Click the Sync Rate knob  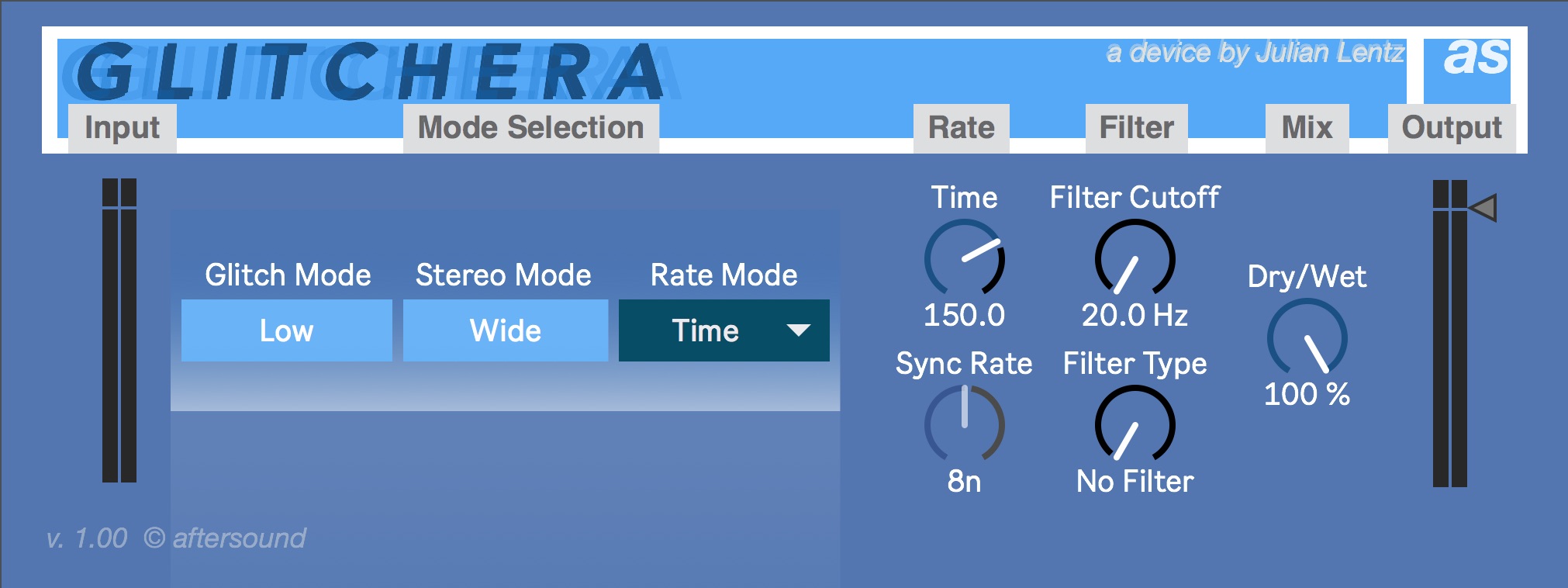pos(964,424)
